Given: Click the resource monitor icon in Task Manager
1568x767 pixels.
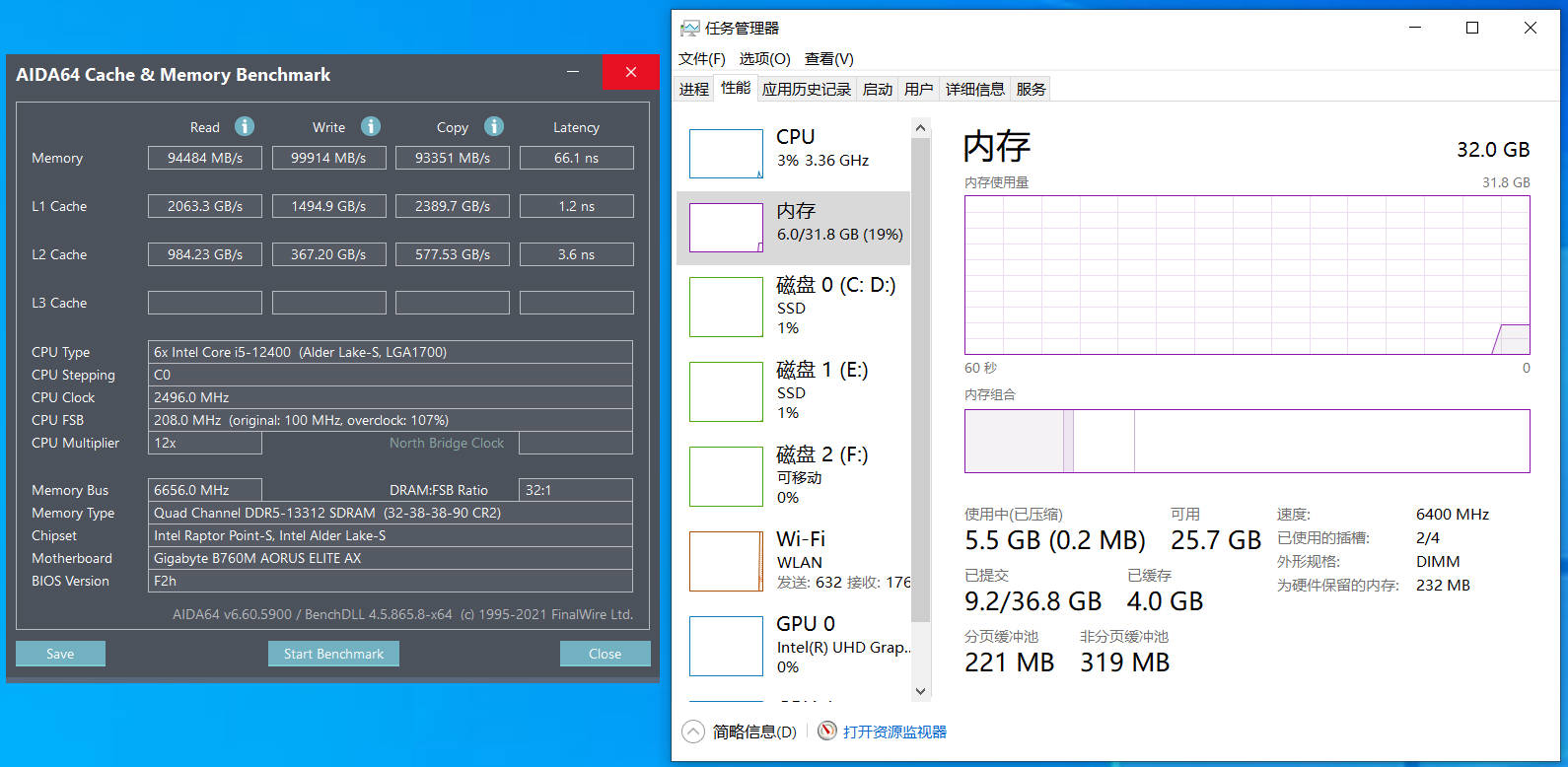Looking at the screenshot, I should coord(827,731).
